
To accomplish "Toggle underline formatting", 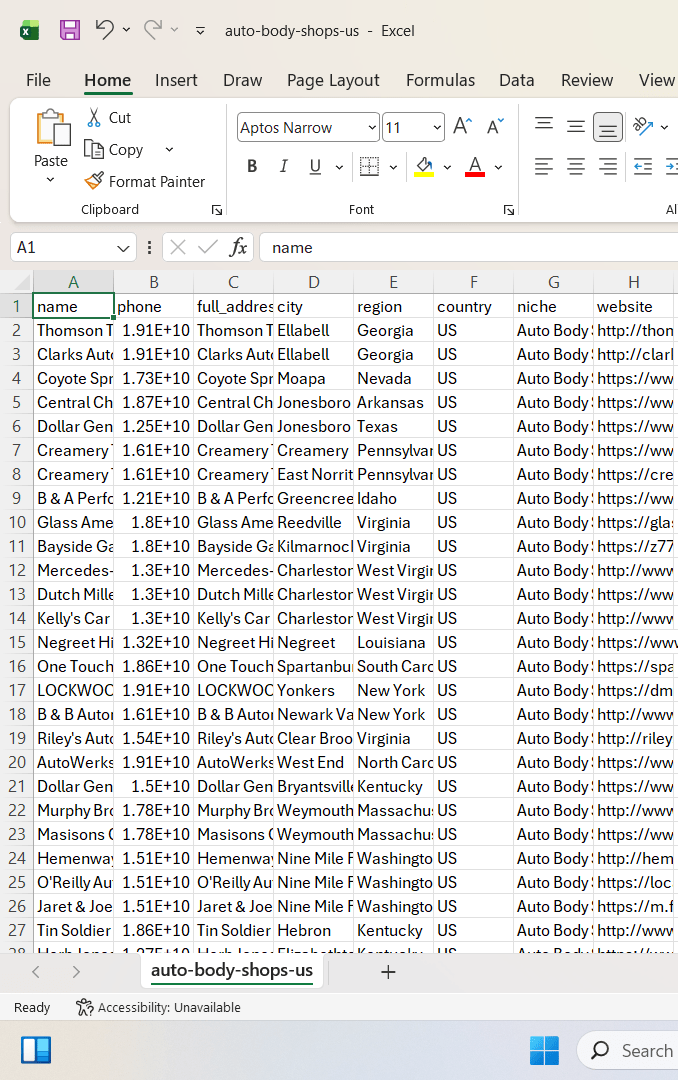I will click(x=316, y=166).
